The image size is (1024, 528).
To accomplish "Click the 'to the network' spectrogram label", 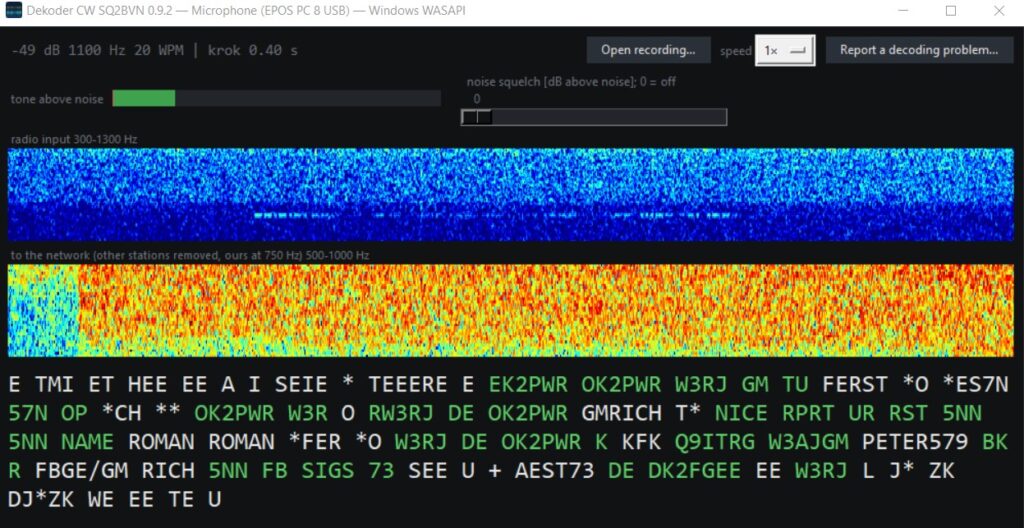I will click(190, 256).
